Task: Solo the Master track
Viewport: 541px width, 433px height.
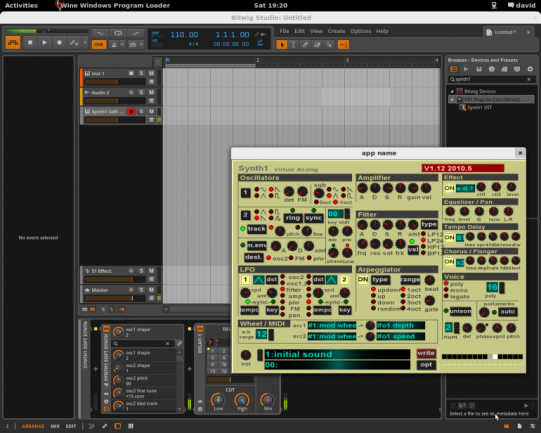Action: click(x=141, y=290)
